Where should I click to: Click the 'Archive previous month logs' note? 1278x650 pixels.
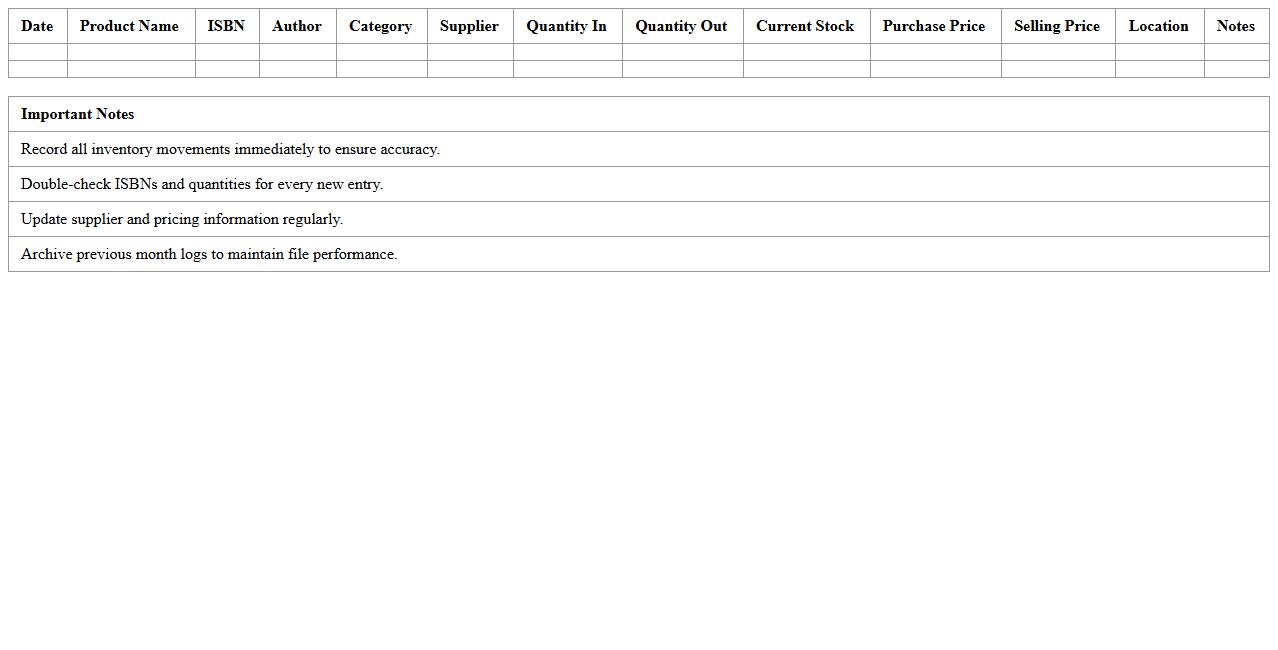(x=209, y=254)
